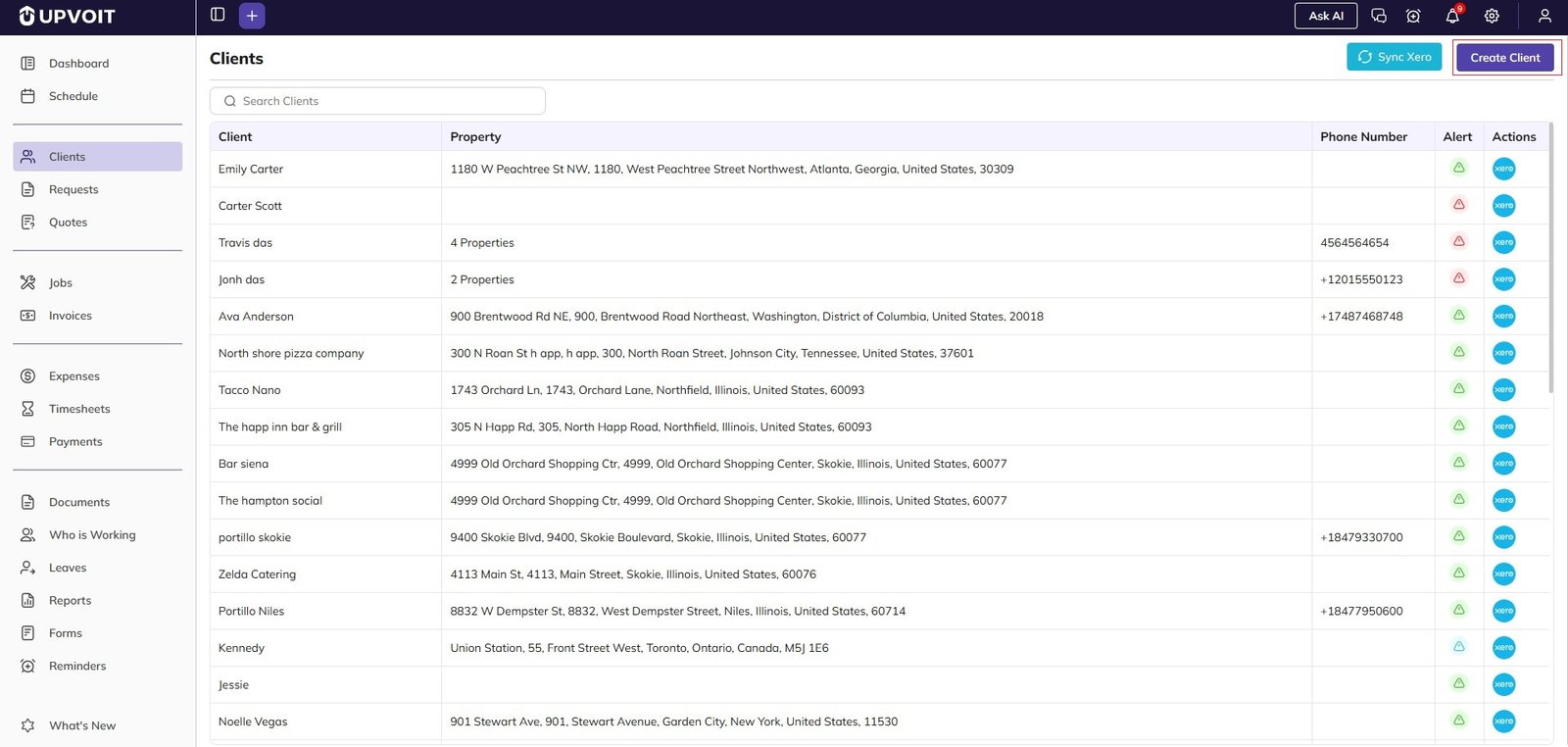
Task: Toggle the sidebar collapse icon
Action: [x=218, y=15]
